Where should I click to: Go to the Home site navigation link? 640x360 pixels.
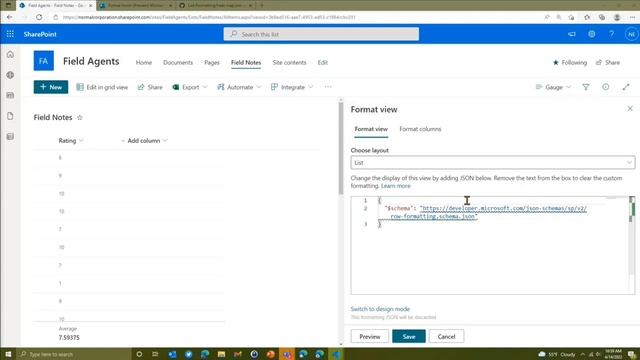(x=144, y=62)
